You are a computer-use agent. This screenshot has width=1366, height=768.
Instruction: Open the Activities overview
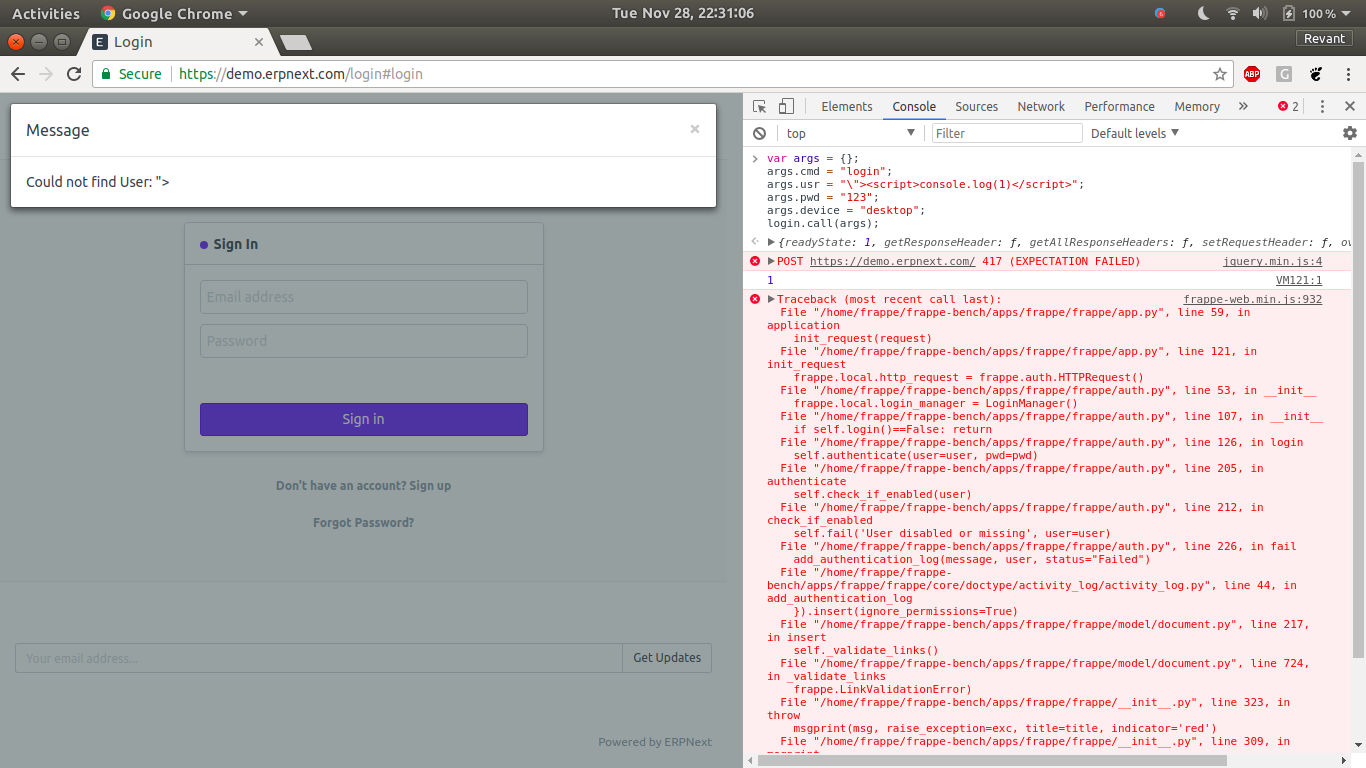tap(46, 14)
